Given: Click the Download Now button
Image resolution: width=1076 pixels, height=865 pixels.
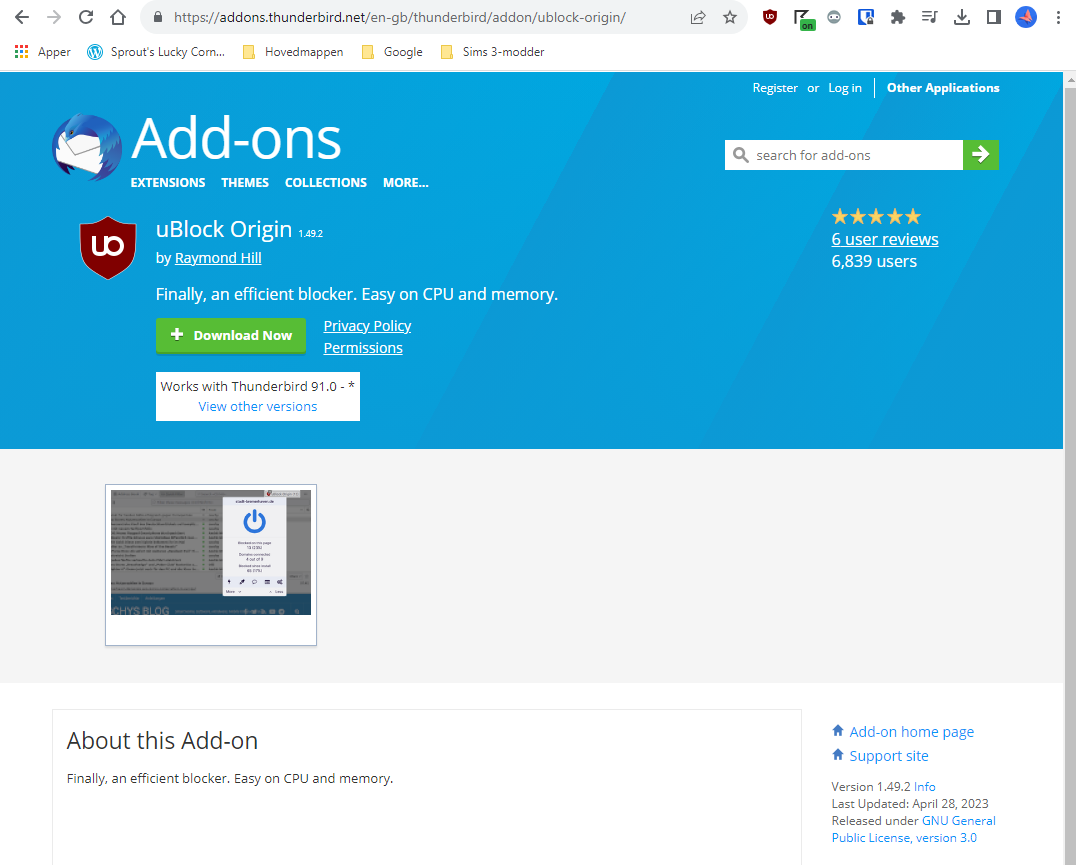Looking at the screenshot, I should click(230, 335).
